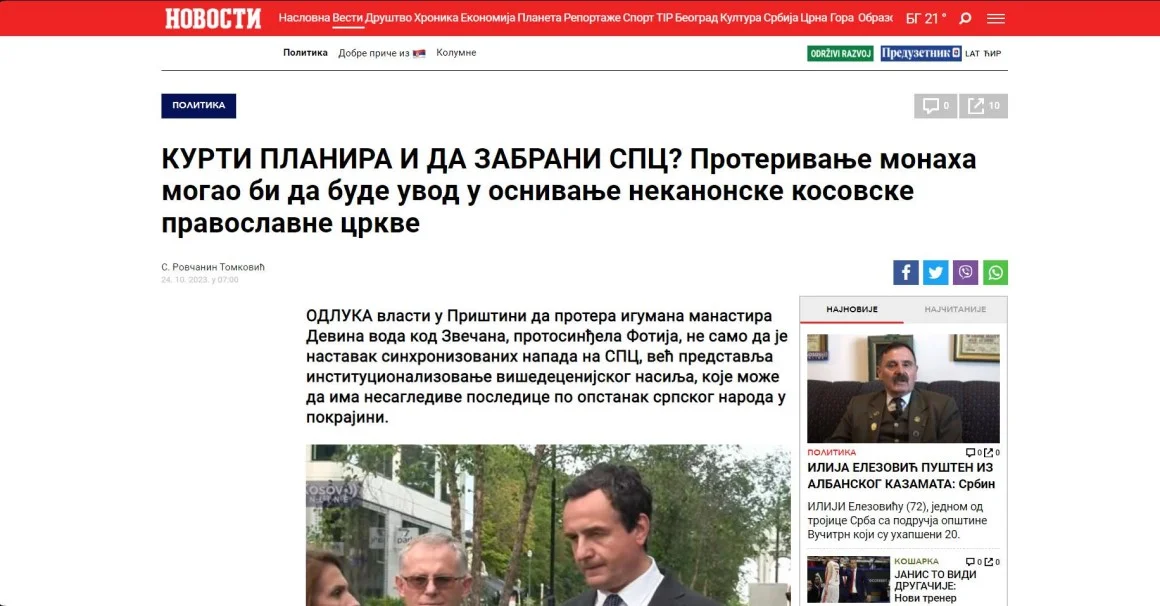This screenshot has height=606, width=1160.
Task: Open the comments counter icon
Action: coord(936,106)
